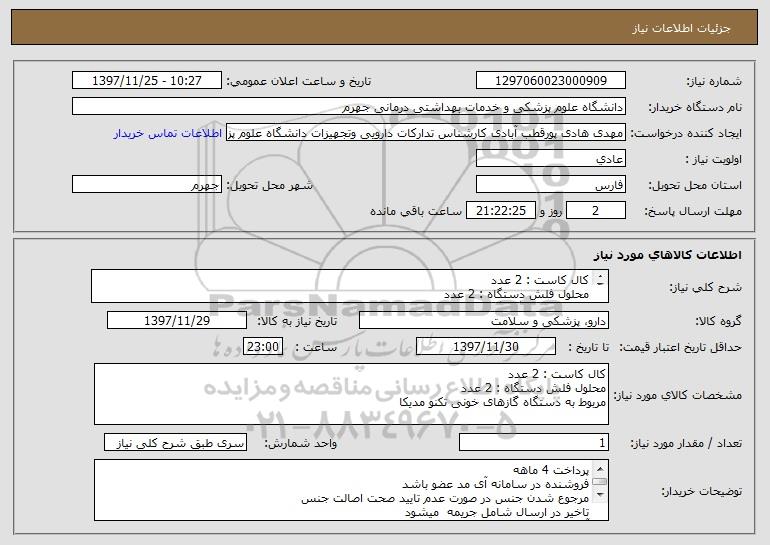Screen dimensions: 770x545
Task: Click the need number field 1297060023000909
Action: 550,81
